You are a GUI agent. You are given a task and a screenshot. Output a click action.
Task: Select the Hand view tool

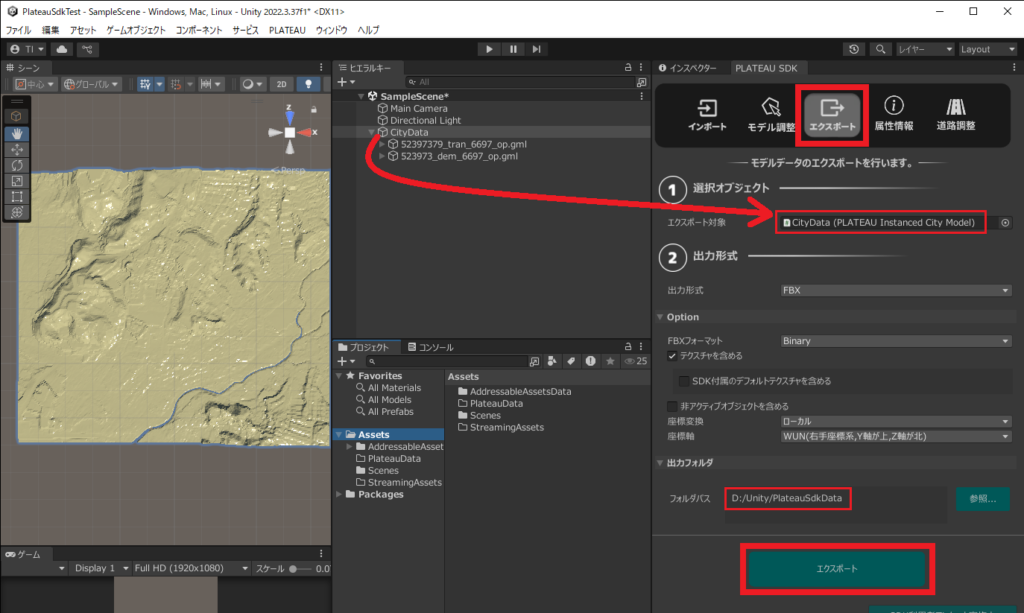[x=17, y=133]
